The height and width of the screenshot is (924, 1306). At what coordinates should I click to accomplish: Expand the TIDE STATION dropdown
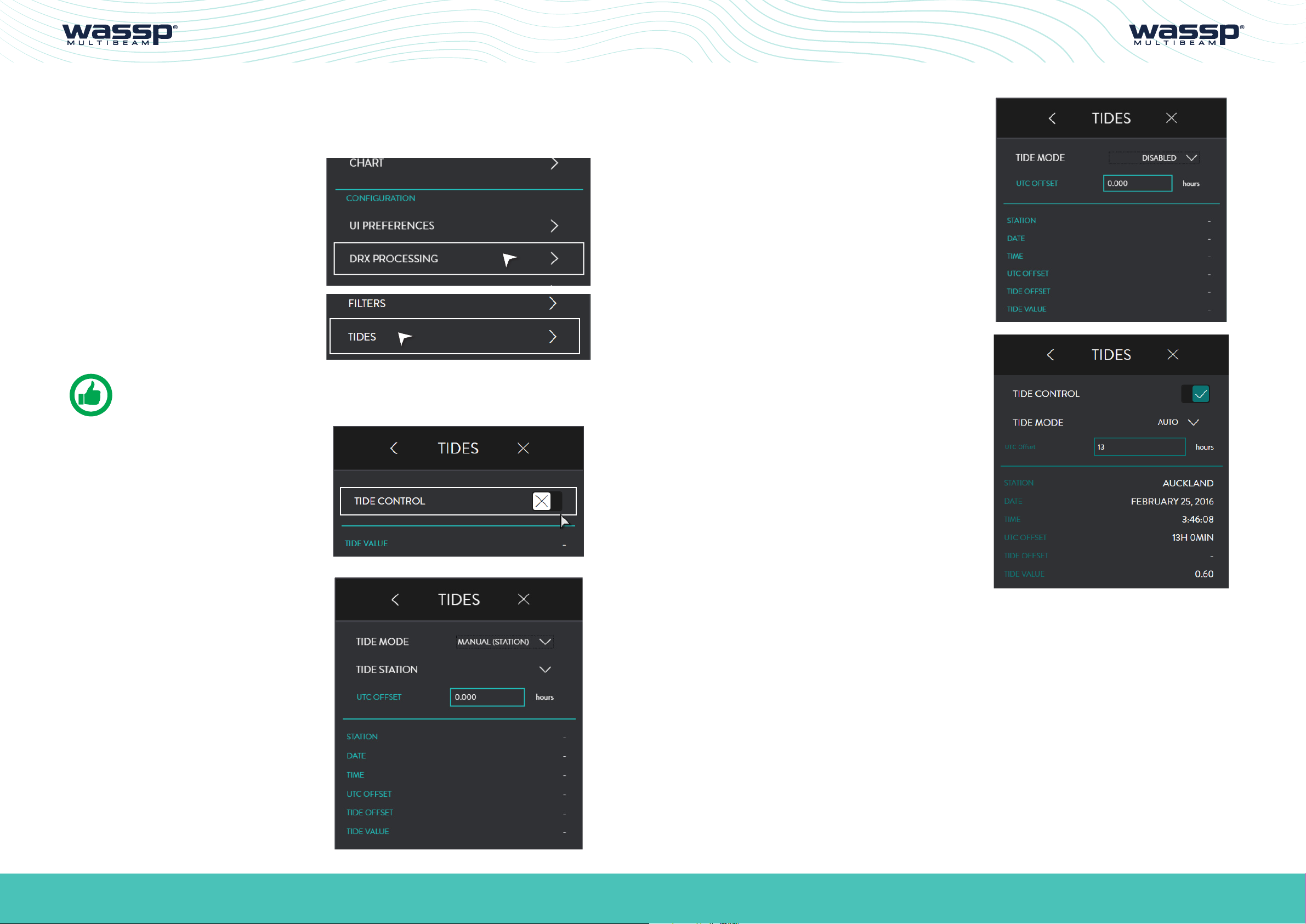tap(545, 670)
